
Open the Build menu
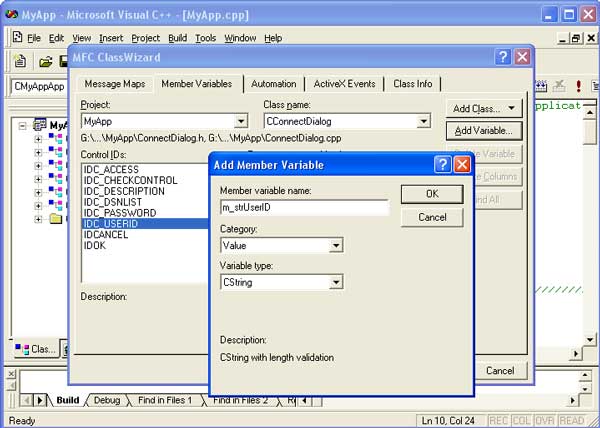point(178,38)
